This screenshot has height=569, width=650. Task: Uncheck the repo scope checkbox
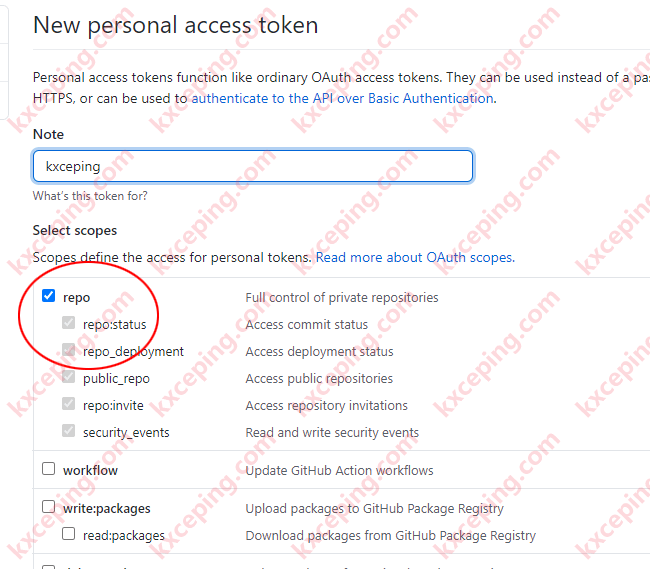point(49,296)
